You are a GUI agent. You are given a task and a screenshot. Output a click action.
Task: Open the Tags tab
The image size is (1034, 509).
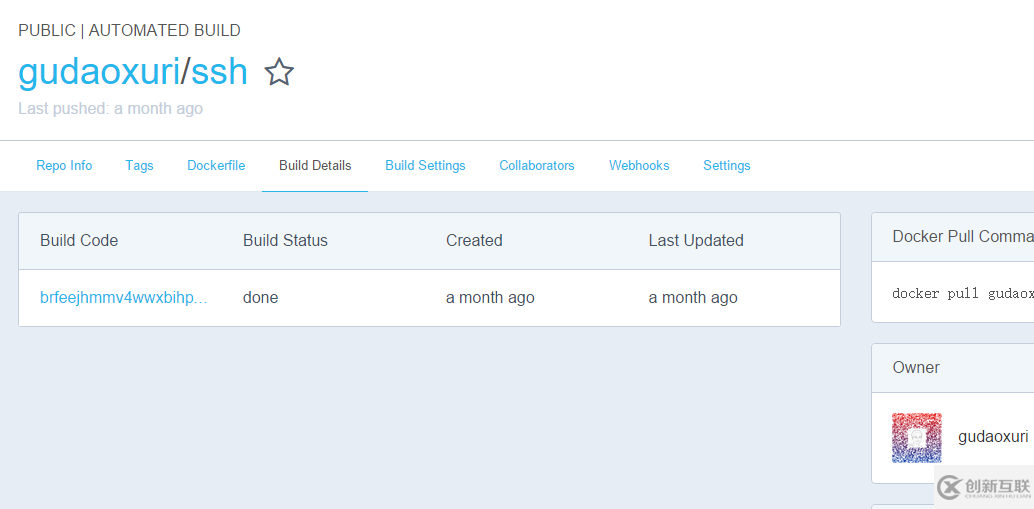tap(139, 165)
